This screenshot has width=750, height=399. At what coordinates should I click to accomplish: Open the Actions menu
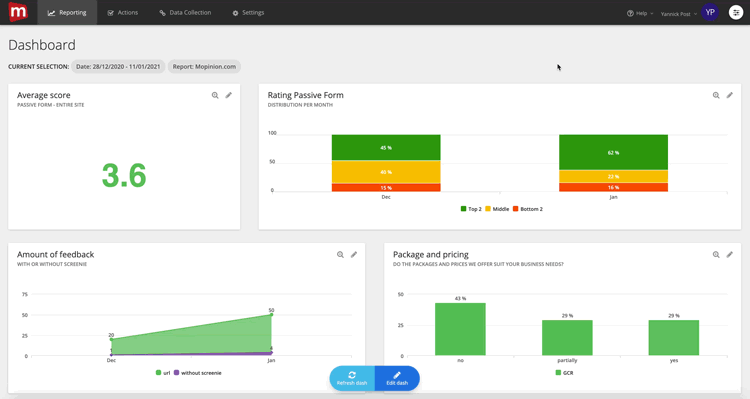123,12
